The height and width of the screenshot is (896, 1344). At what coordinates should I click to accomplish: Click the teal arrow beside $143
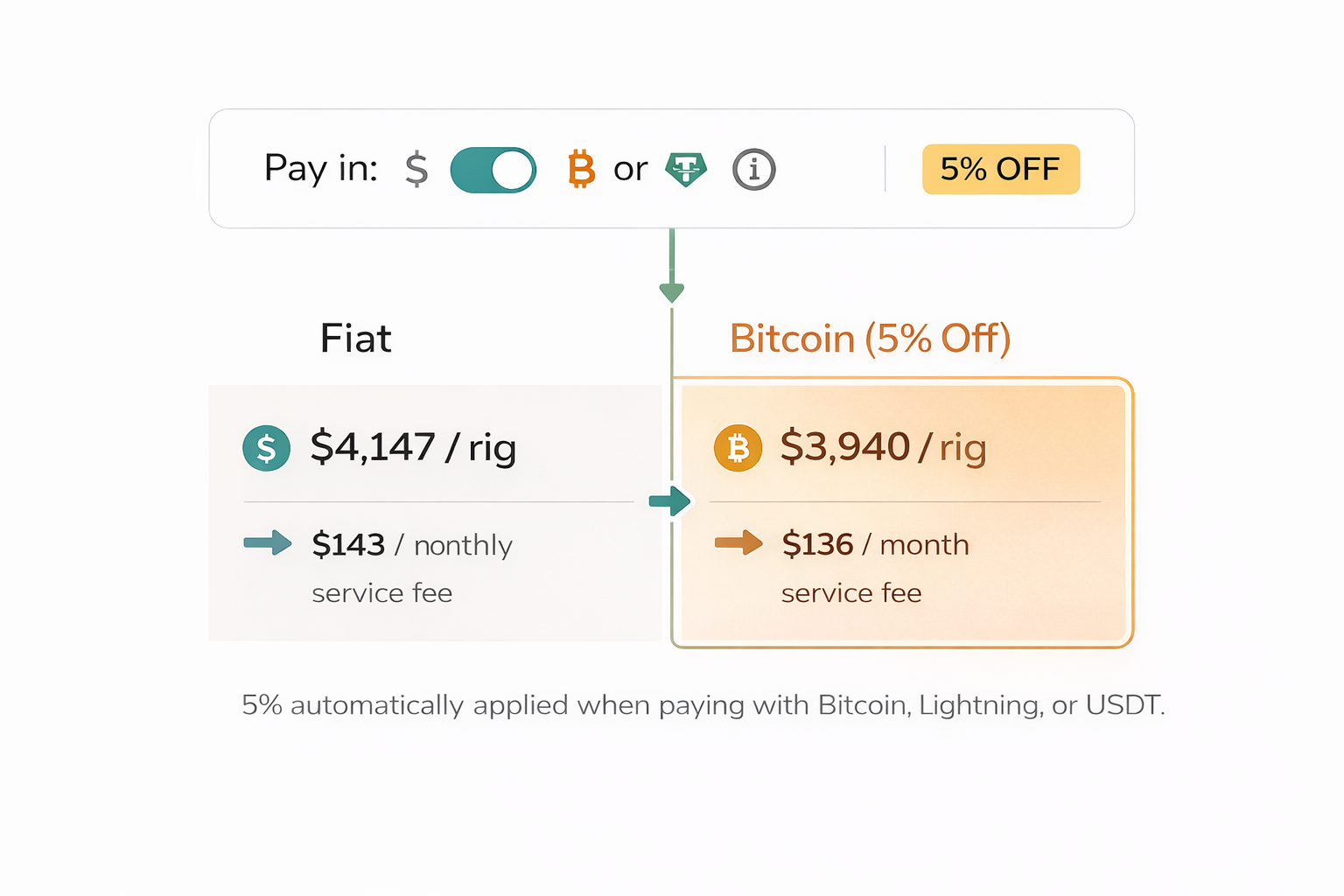[x=268, y=542]
